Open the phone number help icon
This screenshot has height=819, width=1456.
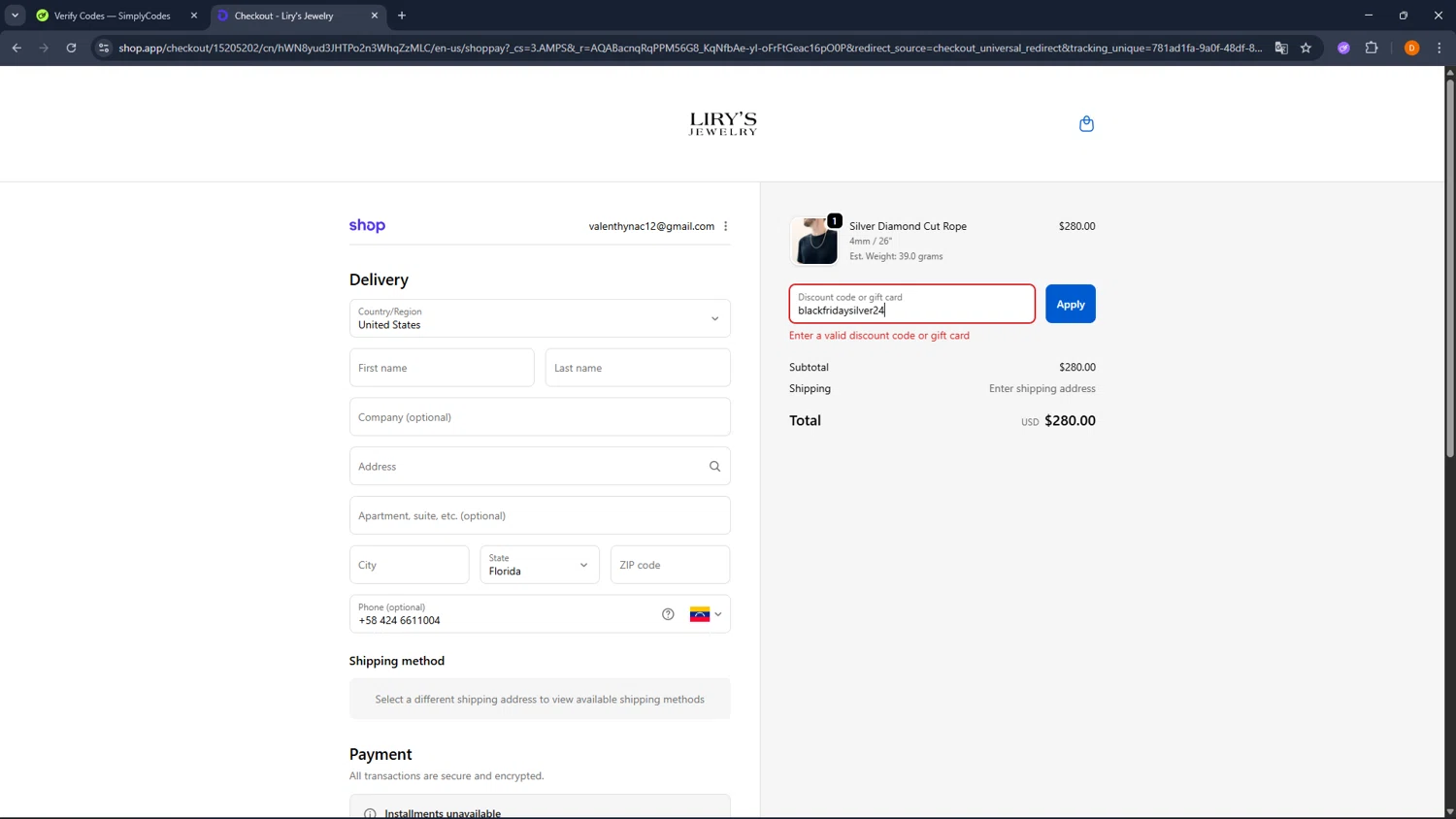point(668,614)
